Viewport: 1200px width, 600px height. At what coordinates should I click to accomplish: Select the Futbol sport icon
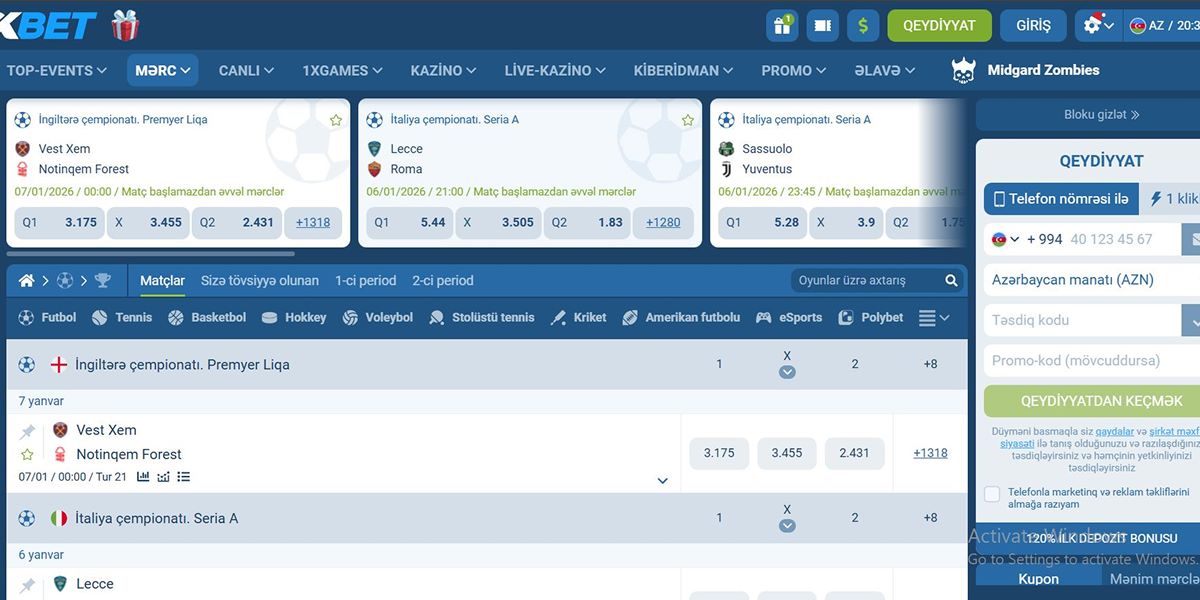click(x=26, y=317)
